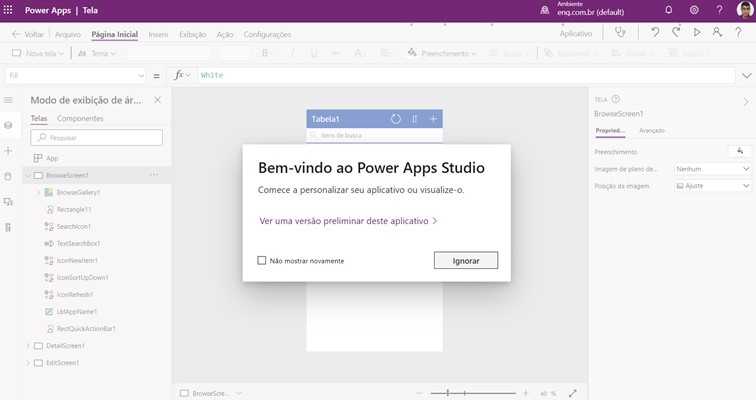Expand the formula bar chevron
The width and height of the screenshot is (756, 400).
click(746, 76)
